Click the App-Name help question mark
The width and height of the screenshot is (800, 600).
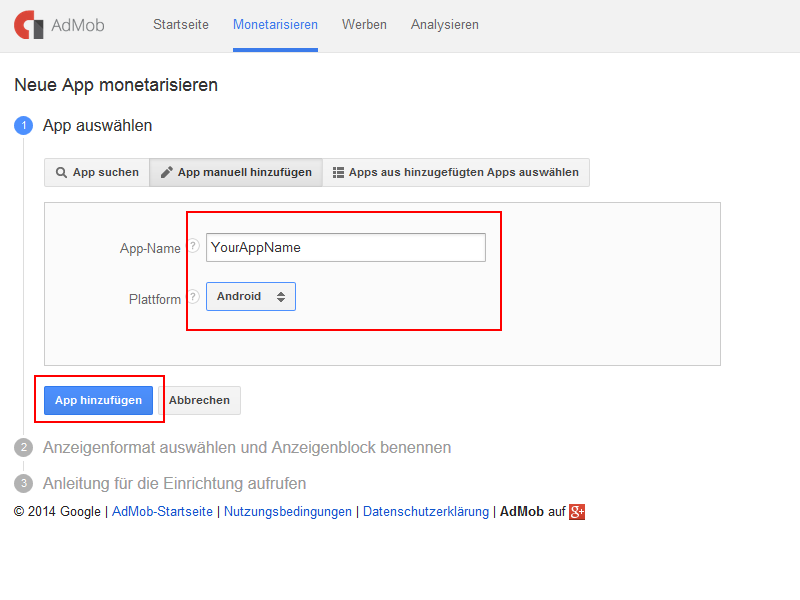193,246
